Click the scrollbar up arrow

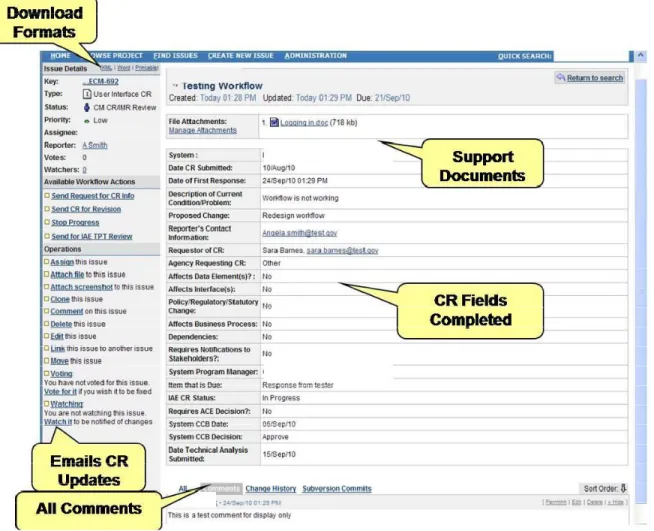tap(641, 56)
